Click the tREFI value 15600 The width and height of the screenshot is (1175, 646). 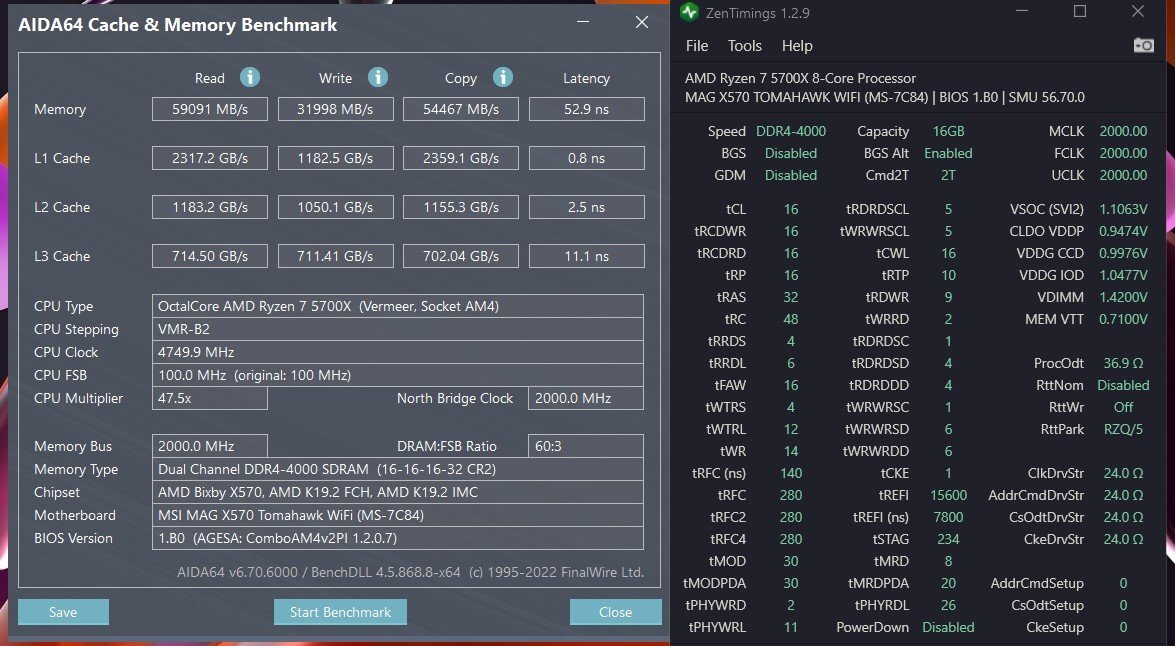click(x=948, y=495)
